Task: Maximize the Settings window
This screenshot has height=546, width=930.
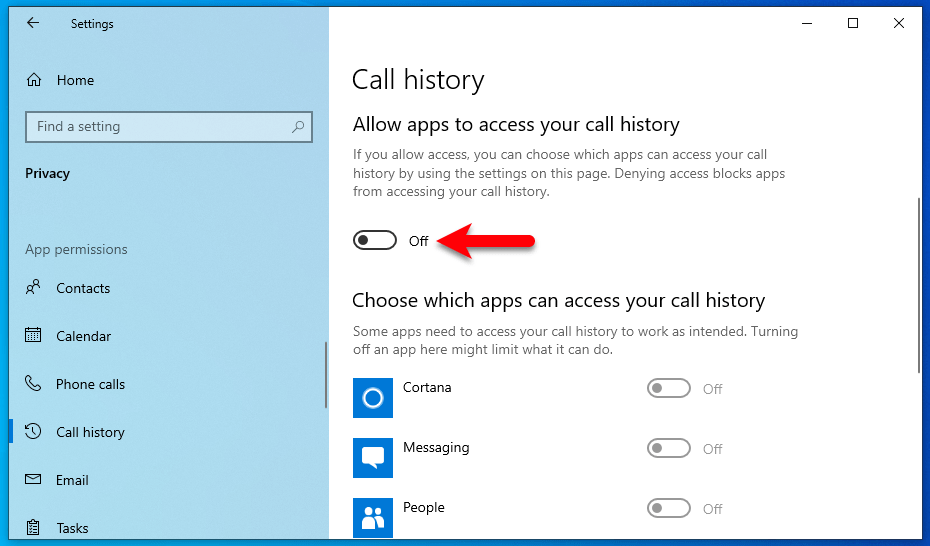Action: (x=853, y=23)
